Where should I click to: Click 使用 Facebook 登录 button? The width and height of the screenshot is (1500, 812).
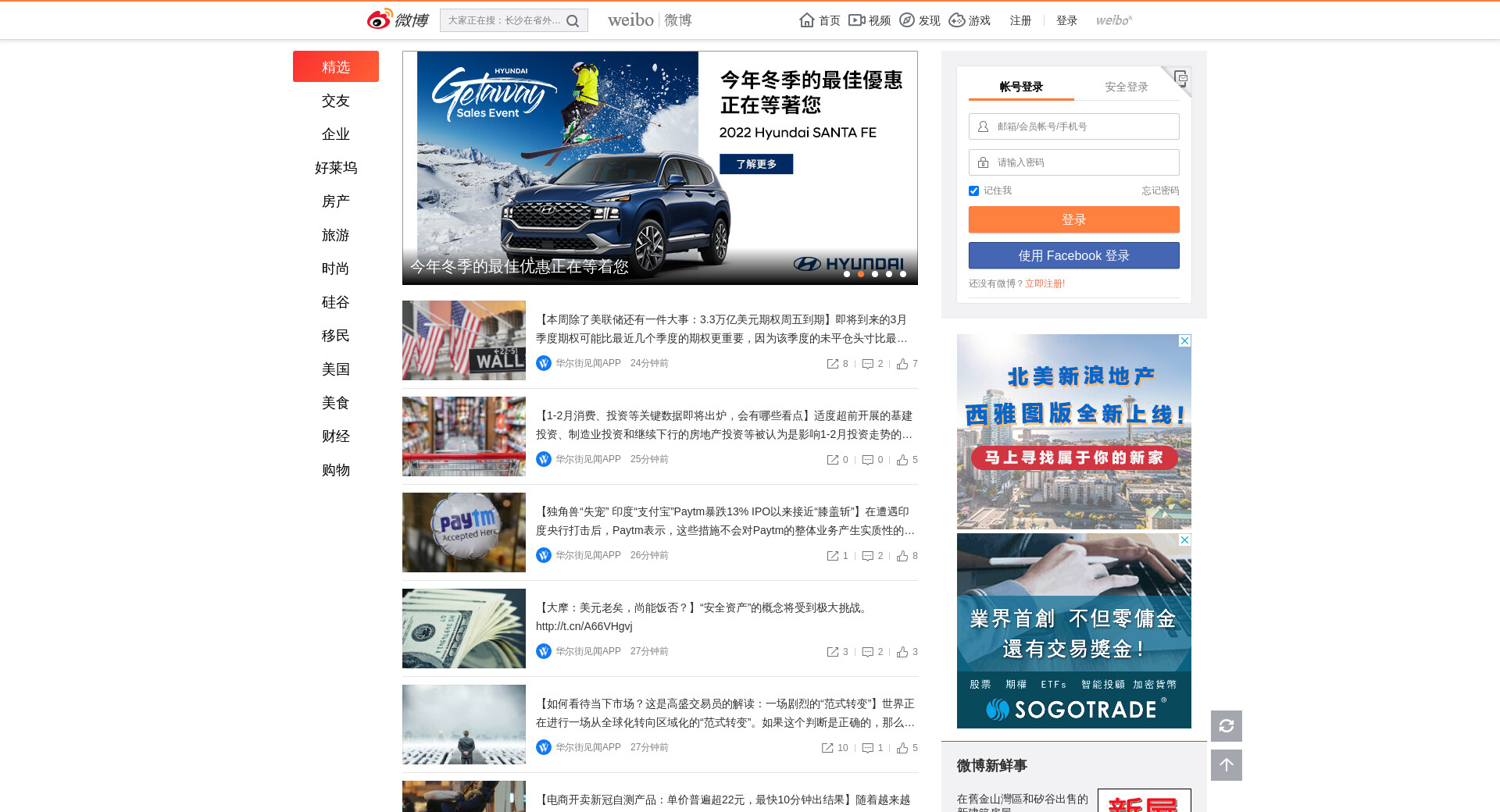pos(1073,255)
